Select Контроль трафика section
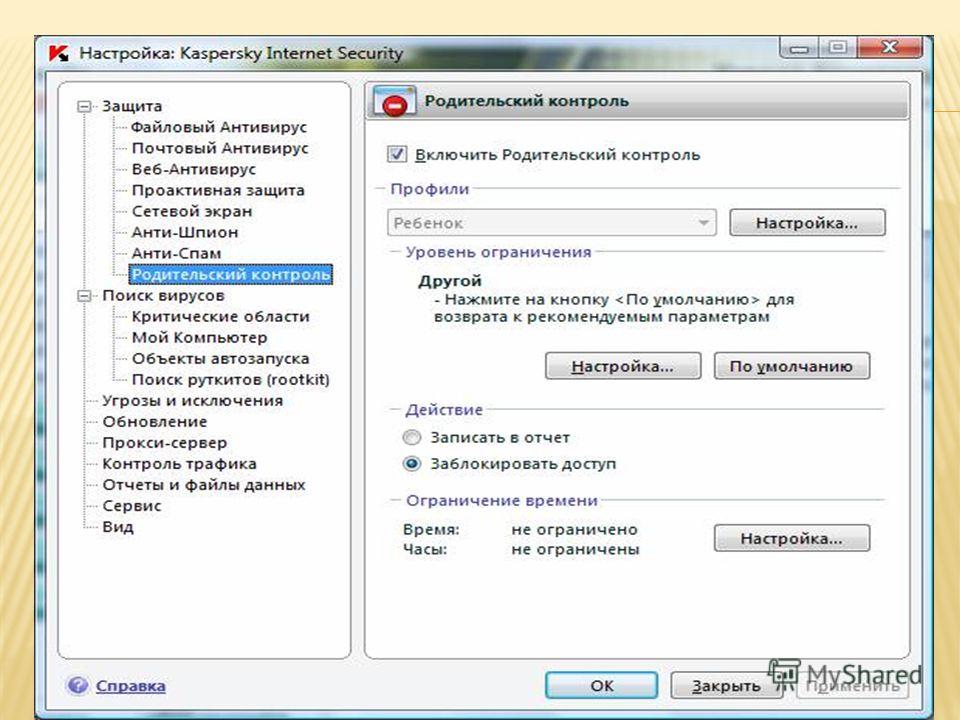The height and width of the screenshot is (720, 960). click(x=179, y=463)
